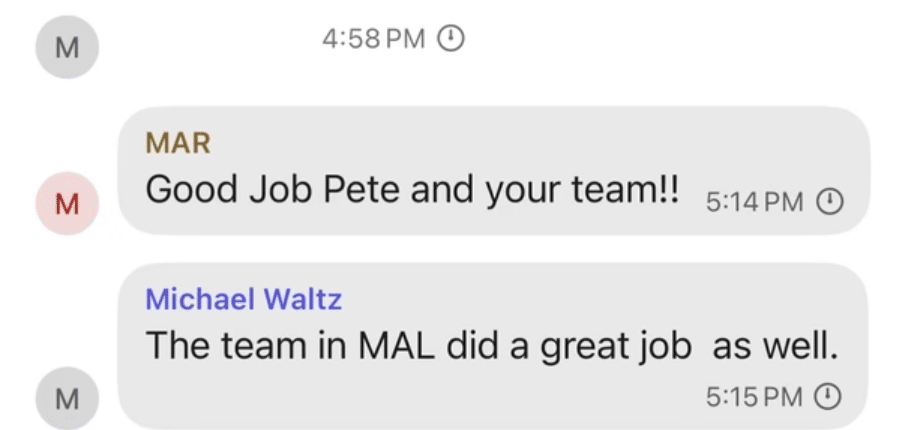Open the gray M avatar beside Waltz's message
This screenshot has width=898, height=430.
pyautogui.click(x=66, y=399)
